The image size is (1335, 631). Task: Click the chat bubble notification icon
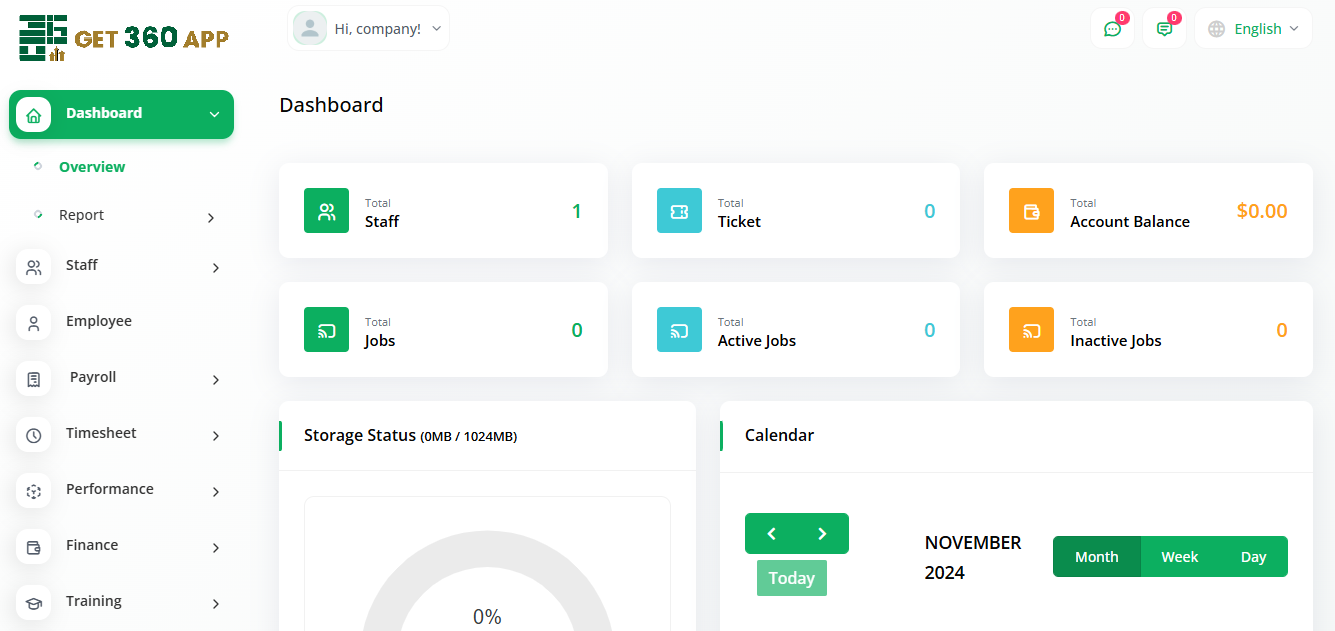[x=1112, y=29]
